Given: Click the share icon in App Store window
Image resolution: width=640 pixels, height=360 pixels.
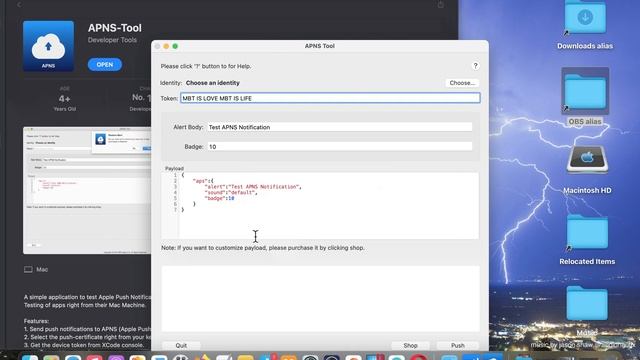Looking at the screenshot, I should (440, 4).
